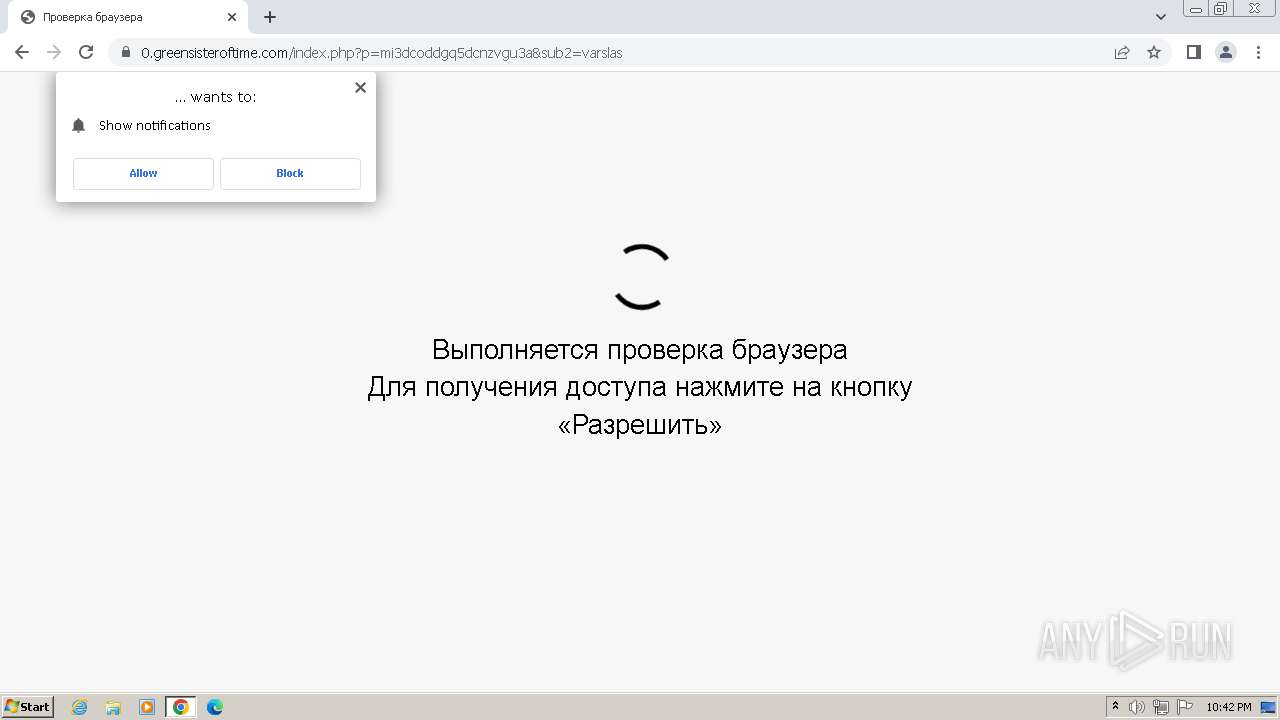Open a new tab with plus button
The image size is (1280, 720).
click(270, 17)
